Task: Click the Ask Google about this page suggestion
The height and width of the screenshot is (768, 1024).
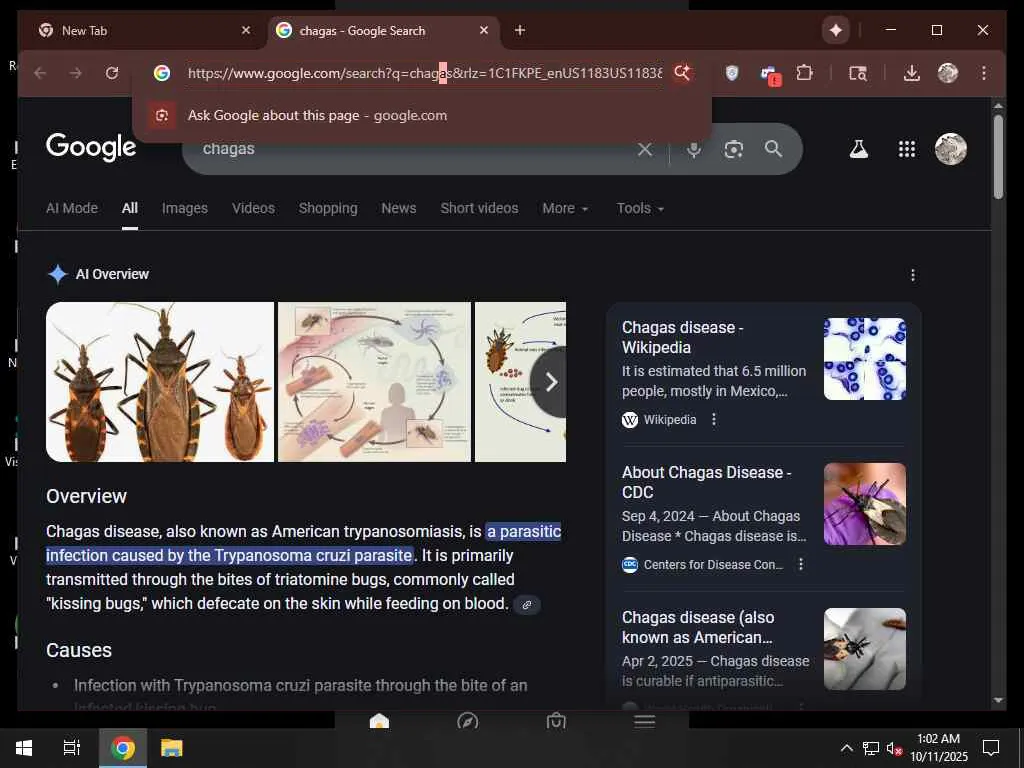Action: (x=421, y=116)
